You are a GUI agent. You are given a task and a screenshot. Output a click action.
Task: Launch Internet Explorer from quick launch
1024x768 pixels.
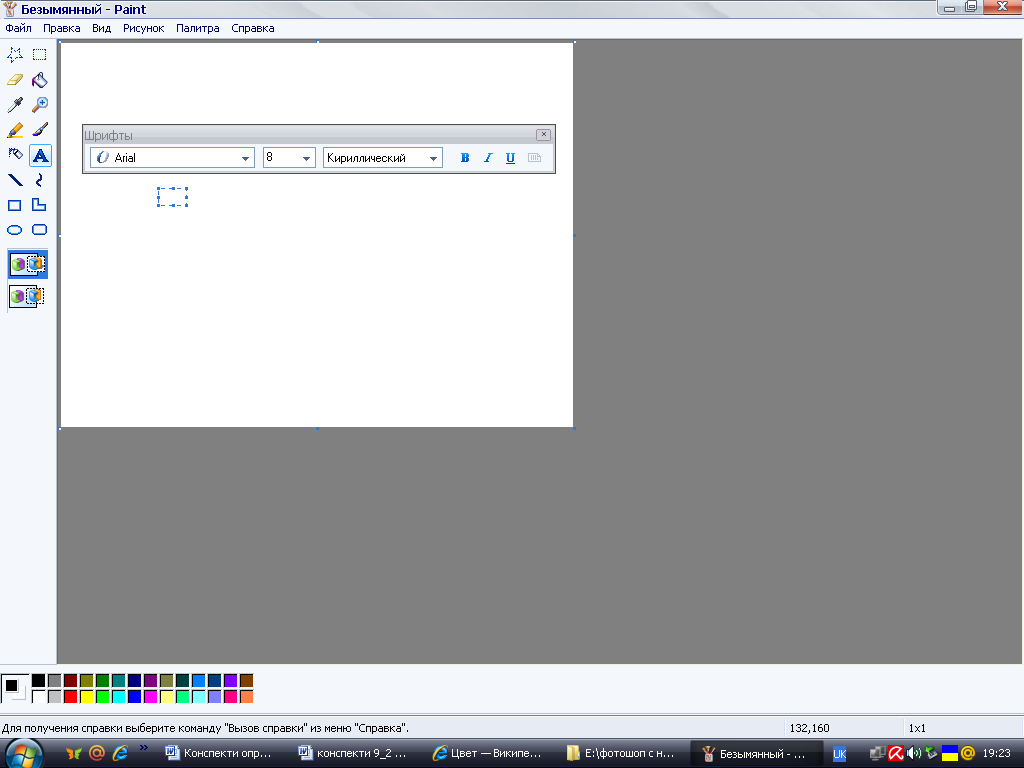(120, 753)
